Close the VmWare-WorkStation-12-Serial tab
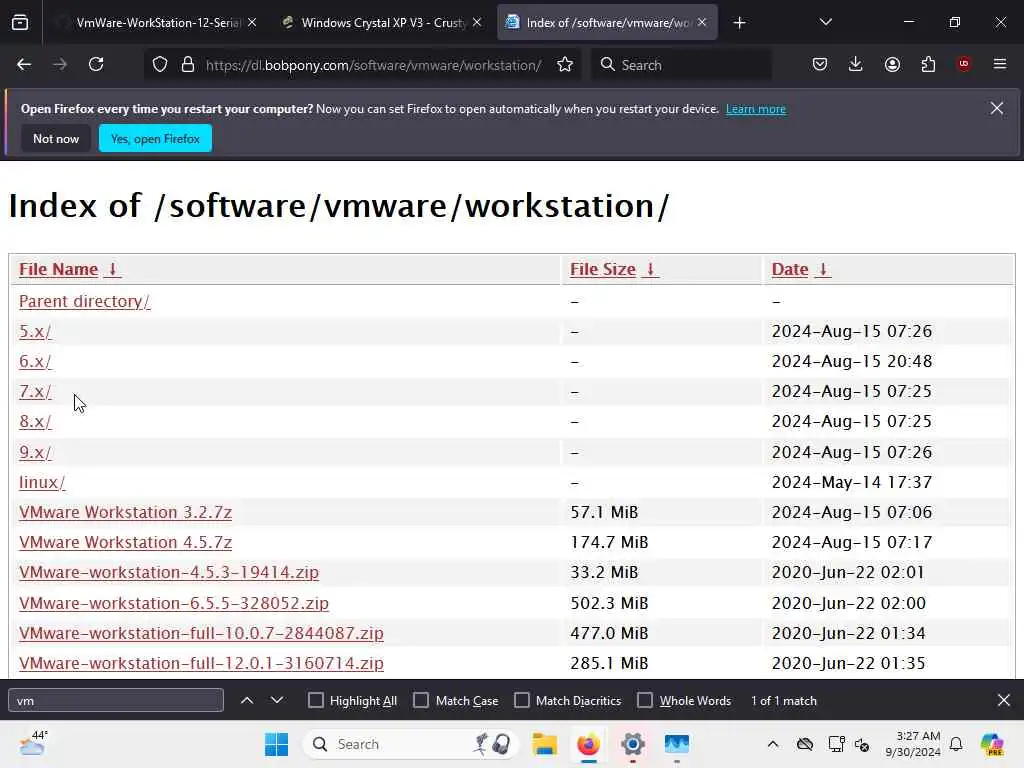Screen dimensions: 1024x768 pyautogui.click(x=252, y=22)
